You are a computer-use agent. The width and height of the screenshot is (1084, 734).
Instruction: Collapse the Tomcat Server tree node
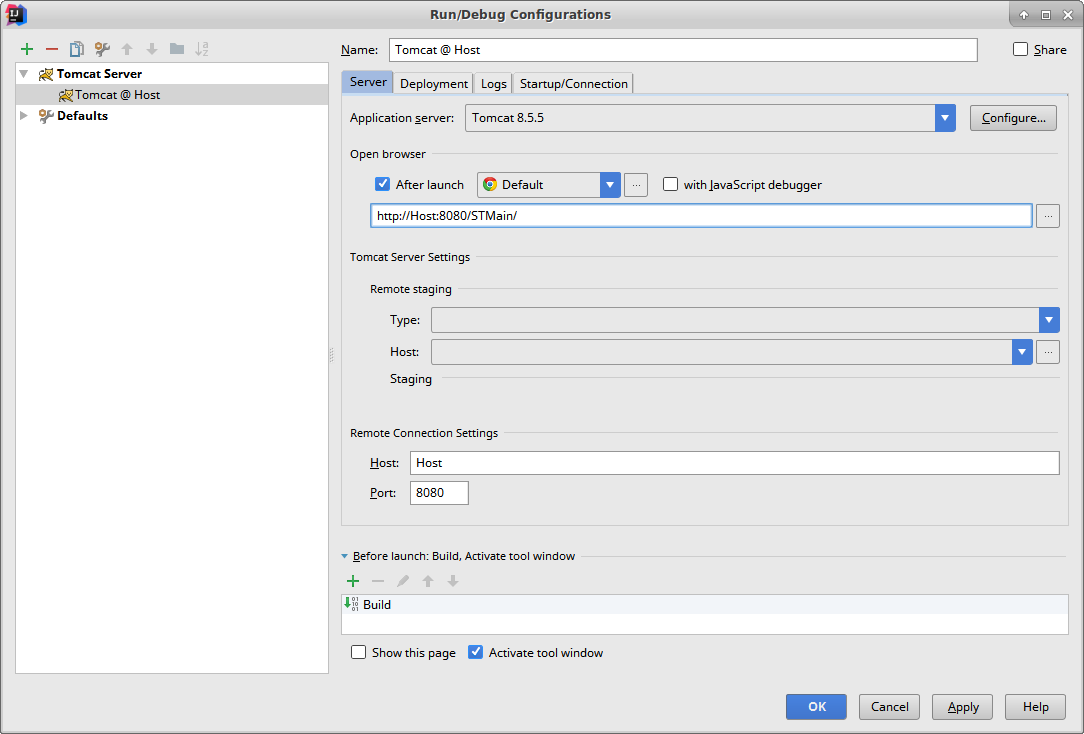pos(24,74)
